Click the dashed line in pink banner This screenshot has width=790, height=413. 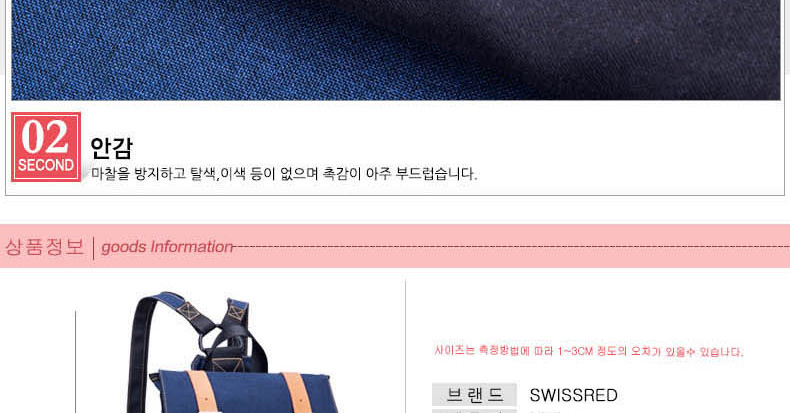tap(511, 247)
